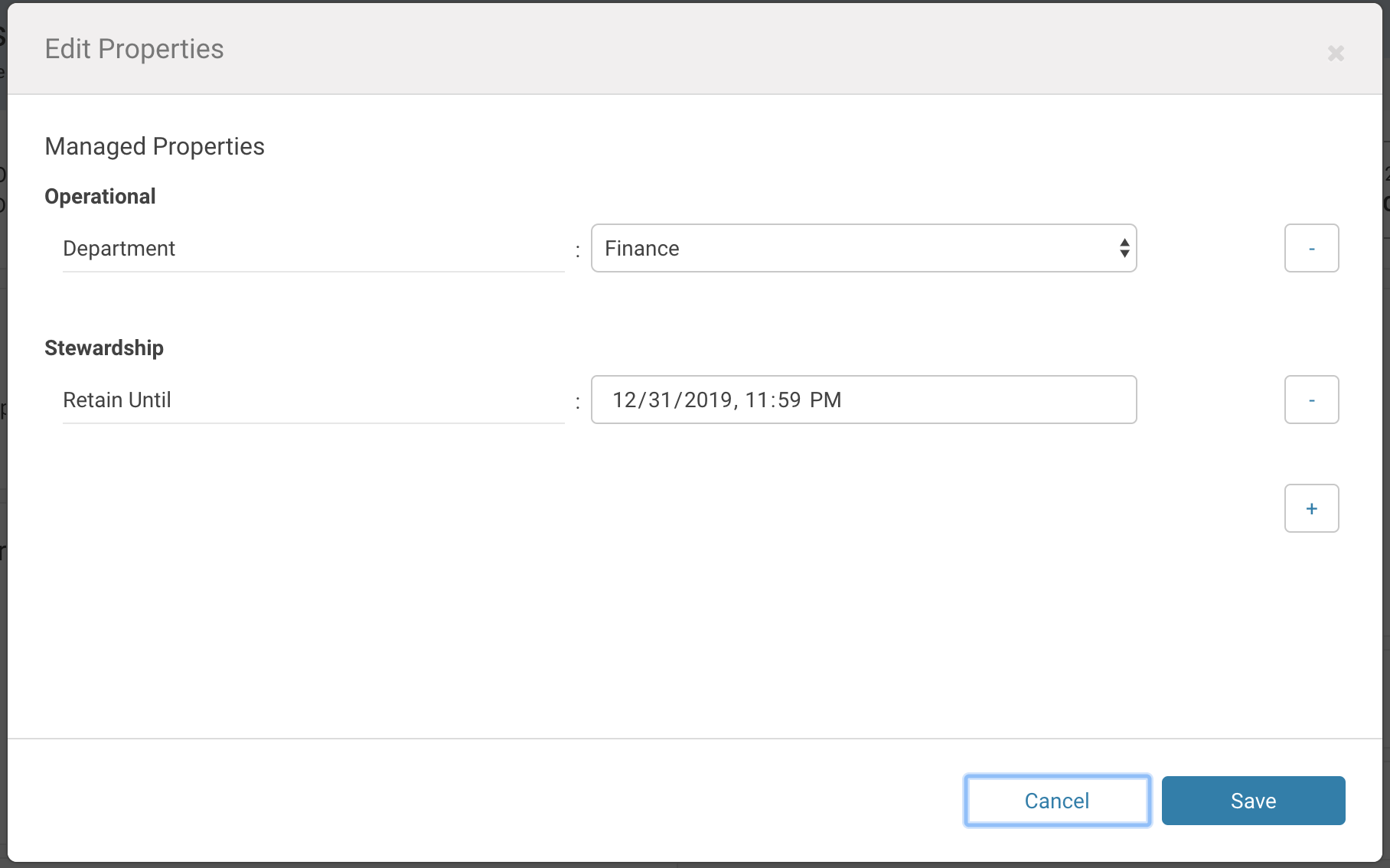Open the Finance department dropdown
This screenshot has width=1390, height=868.
863,248
